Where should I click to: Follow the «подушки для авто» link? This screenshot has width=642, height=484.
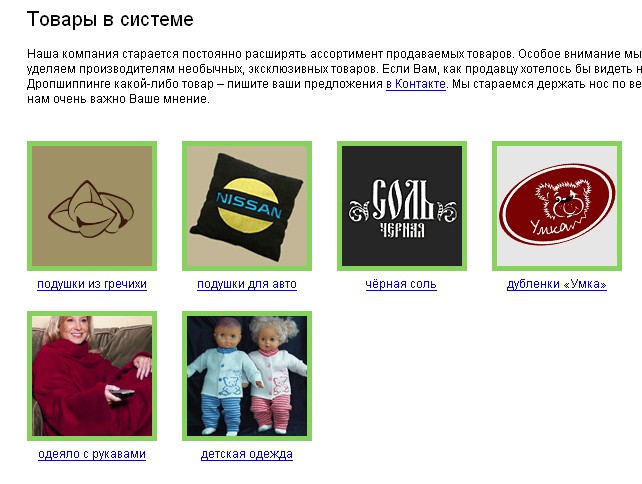tap(247, 284)
